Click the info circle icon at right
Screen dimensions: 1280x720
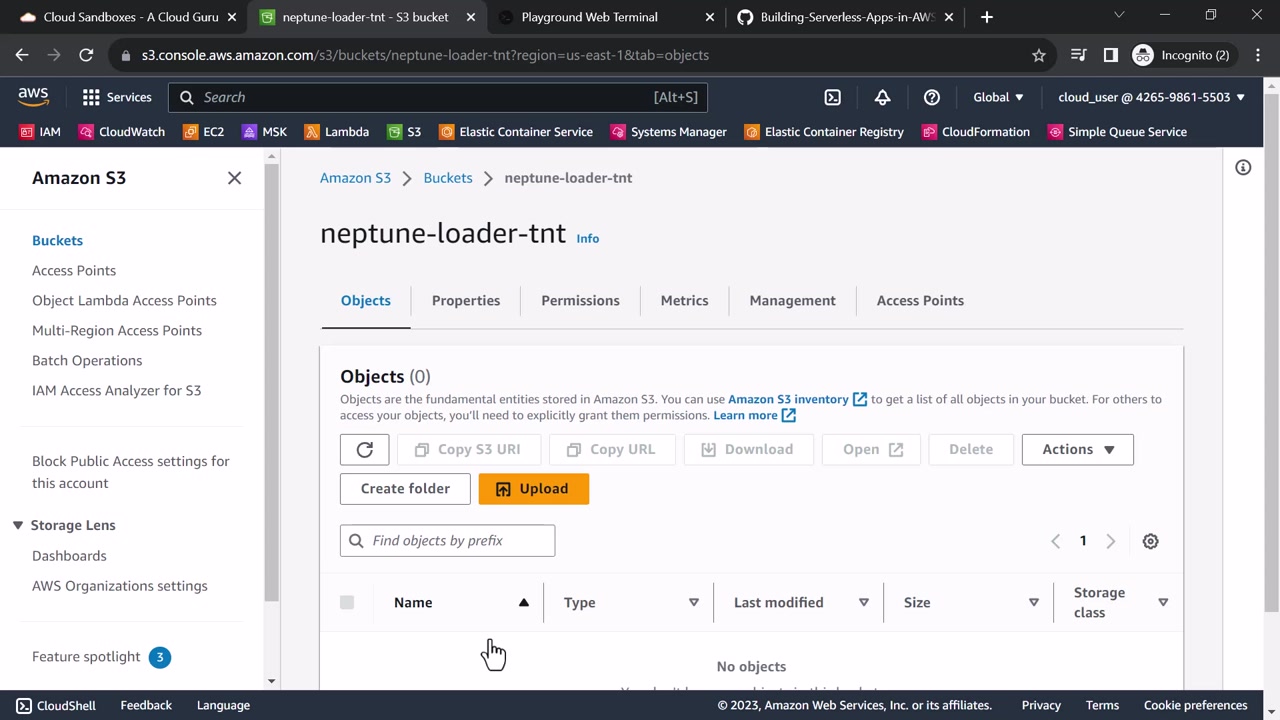[x=1243, y=168]
